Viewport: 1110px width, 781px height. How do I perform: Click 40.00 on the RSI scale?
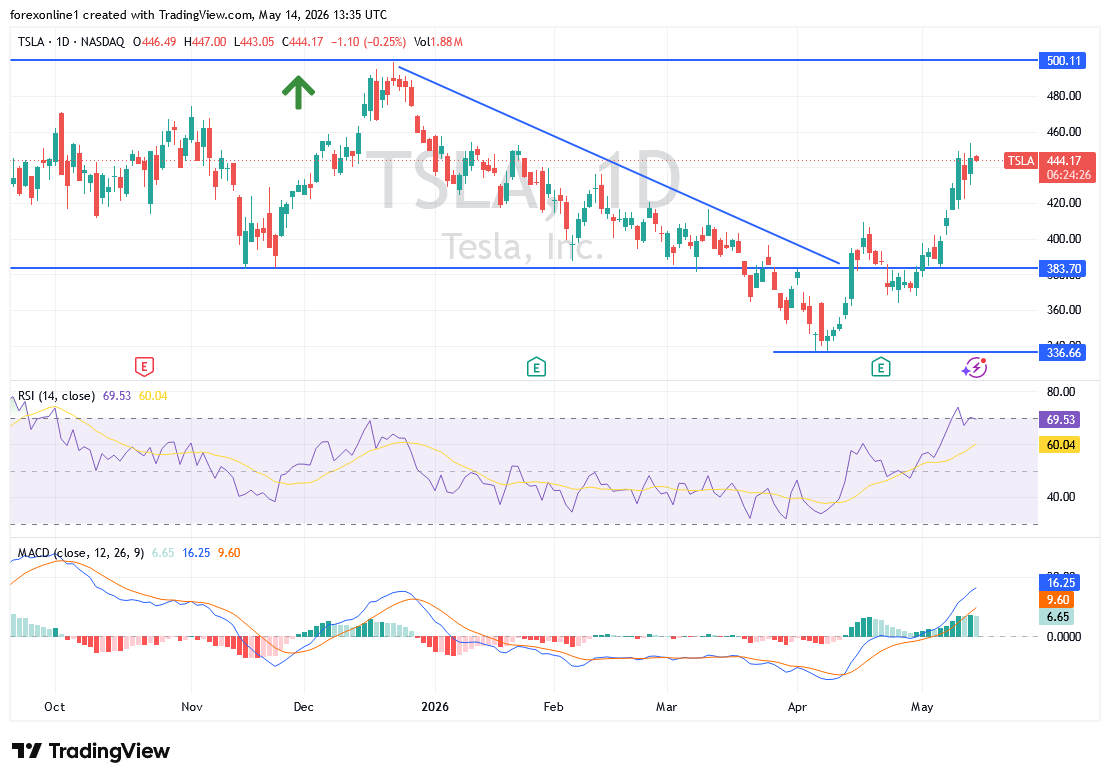[x=1061, y=496]
